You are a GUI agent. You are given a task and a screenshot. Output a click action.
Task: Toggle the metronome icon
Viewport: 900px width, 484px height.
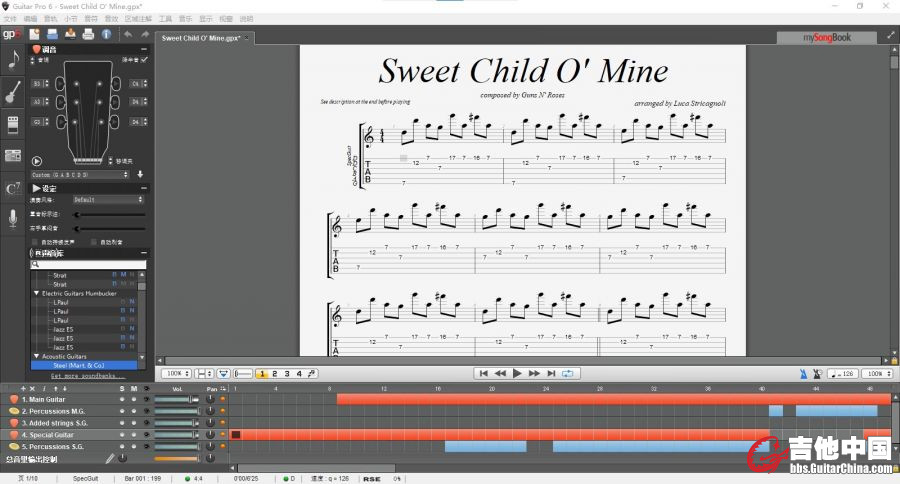coord(803,374)
